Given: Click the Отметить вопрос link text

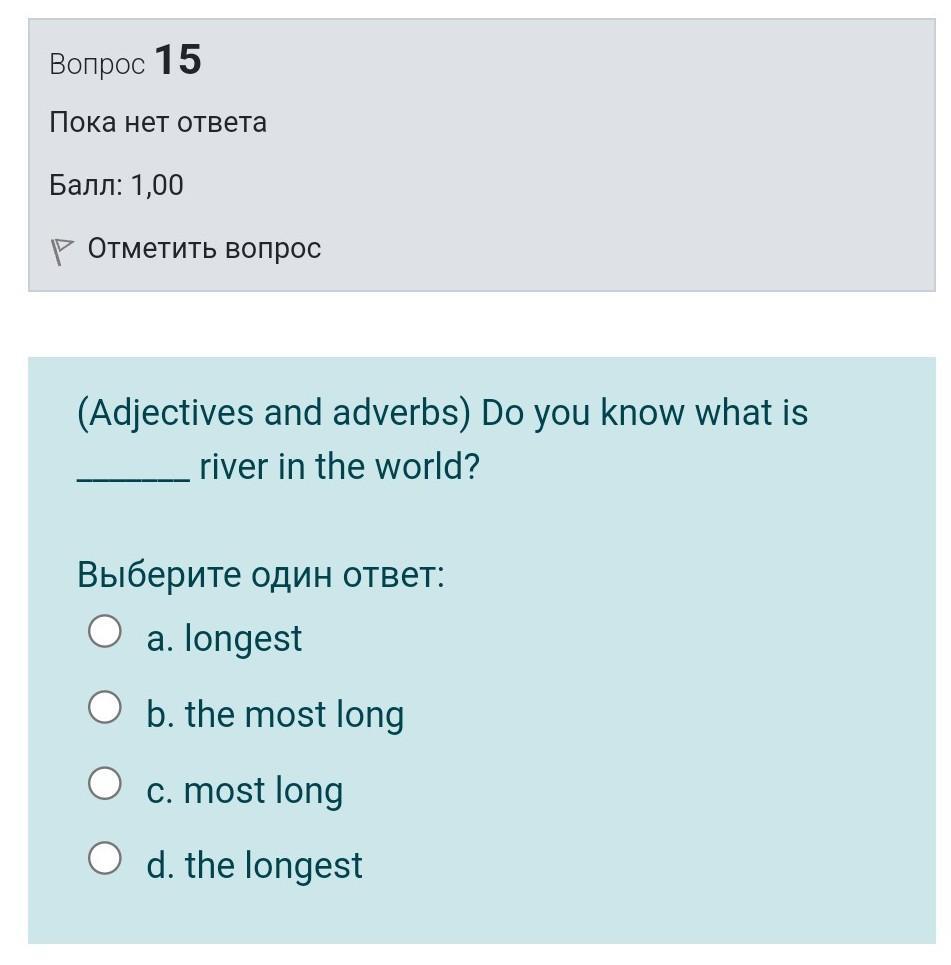Looking at the screenshot, I should point(204,248).
